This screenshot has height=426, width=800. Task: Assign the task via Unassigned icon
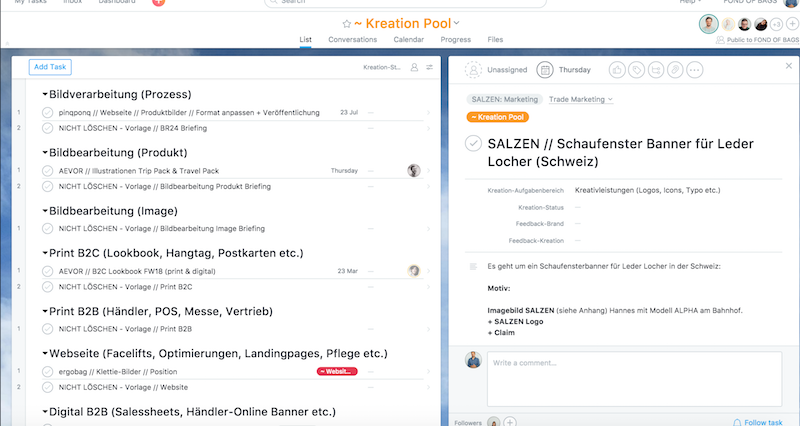coord(473,70)
